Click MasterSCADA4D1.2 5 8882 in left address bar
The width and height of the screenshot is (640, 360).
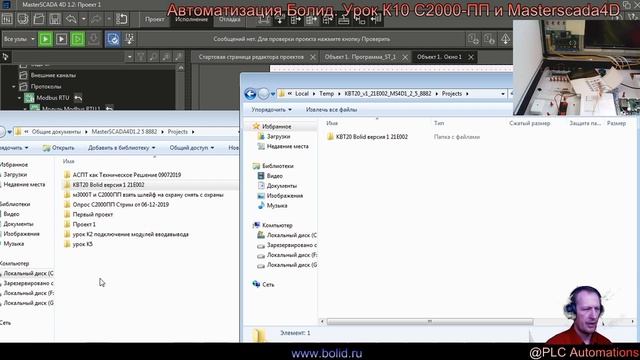[124, 132]
